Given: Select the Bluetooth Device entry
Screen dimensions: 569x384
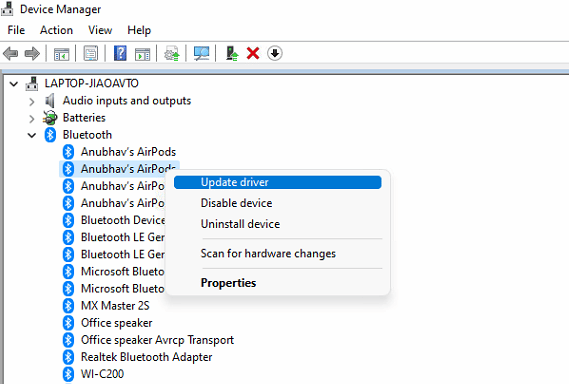Looking at the screenshot, I should coord(123,220).
